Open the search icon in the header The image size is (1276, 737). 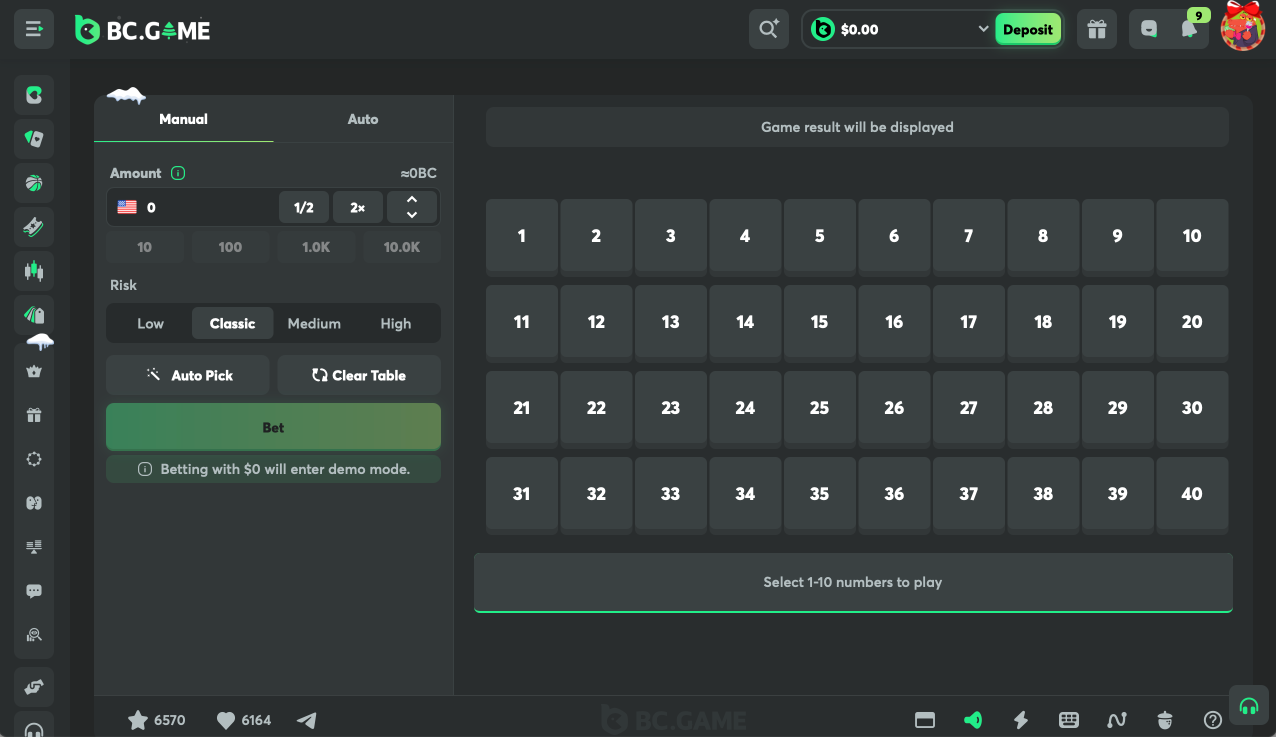coord(768,29)
